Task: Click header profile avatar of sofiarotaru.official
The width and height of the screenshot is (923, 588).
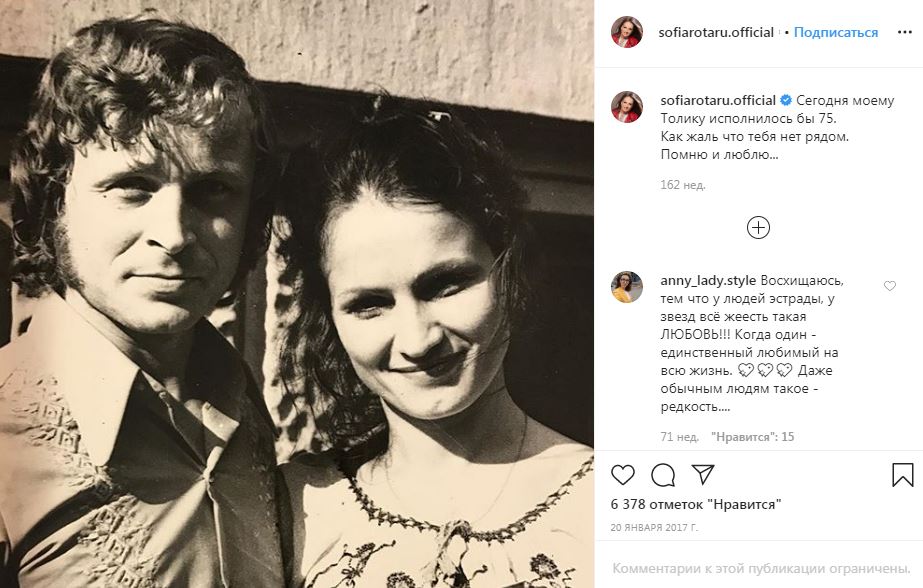Action: pyautogui.click(x=627, y=32)
